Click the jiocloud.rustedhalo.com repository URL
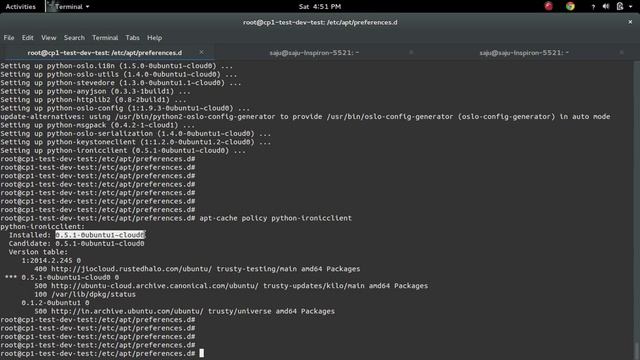The width and height of the screenshot is (640, 360). point(131,269)
